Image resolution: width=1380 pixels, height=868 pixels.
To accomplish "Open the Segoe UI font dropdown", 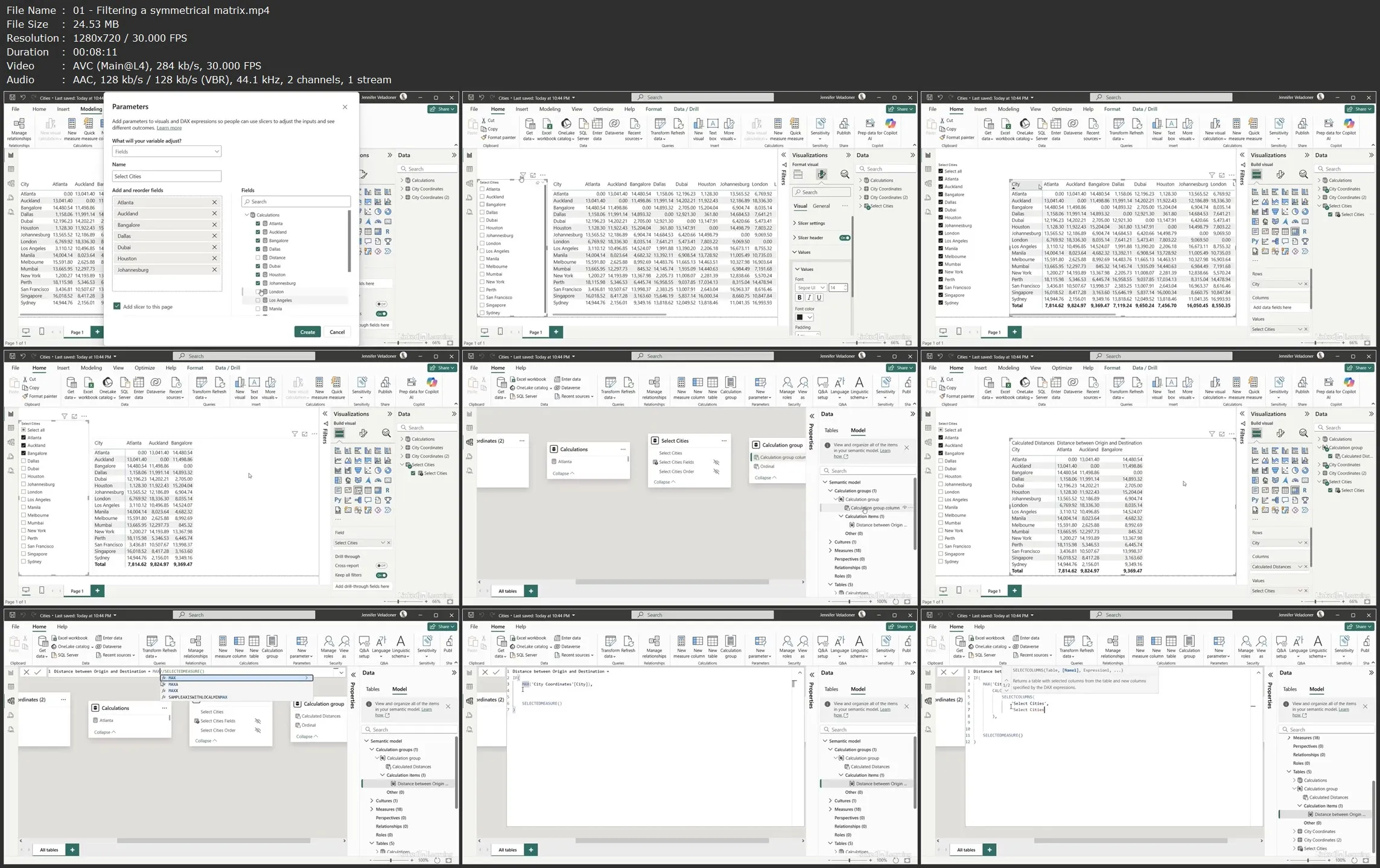I will coord(810,288).
